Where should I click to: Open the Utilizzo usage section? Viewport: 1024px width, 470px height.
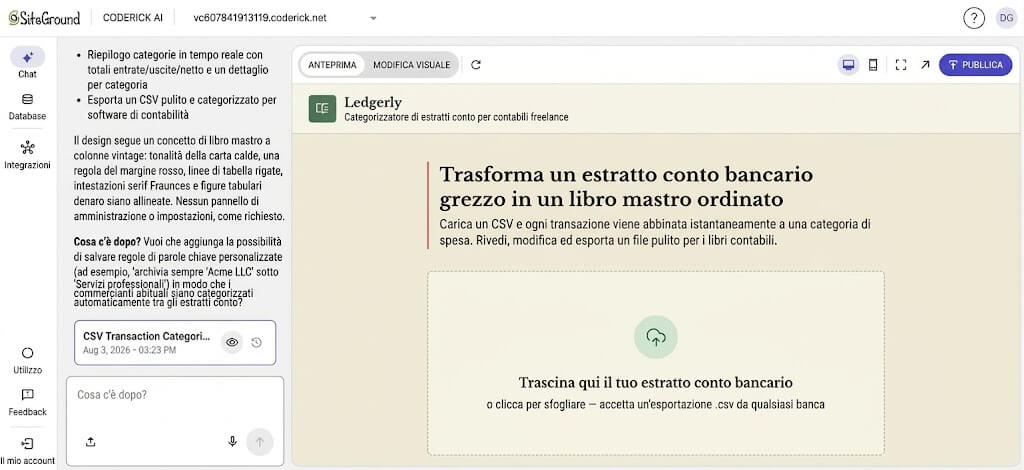(x=27, y=361)
